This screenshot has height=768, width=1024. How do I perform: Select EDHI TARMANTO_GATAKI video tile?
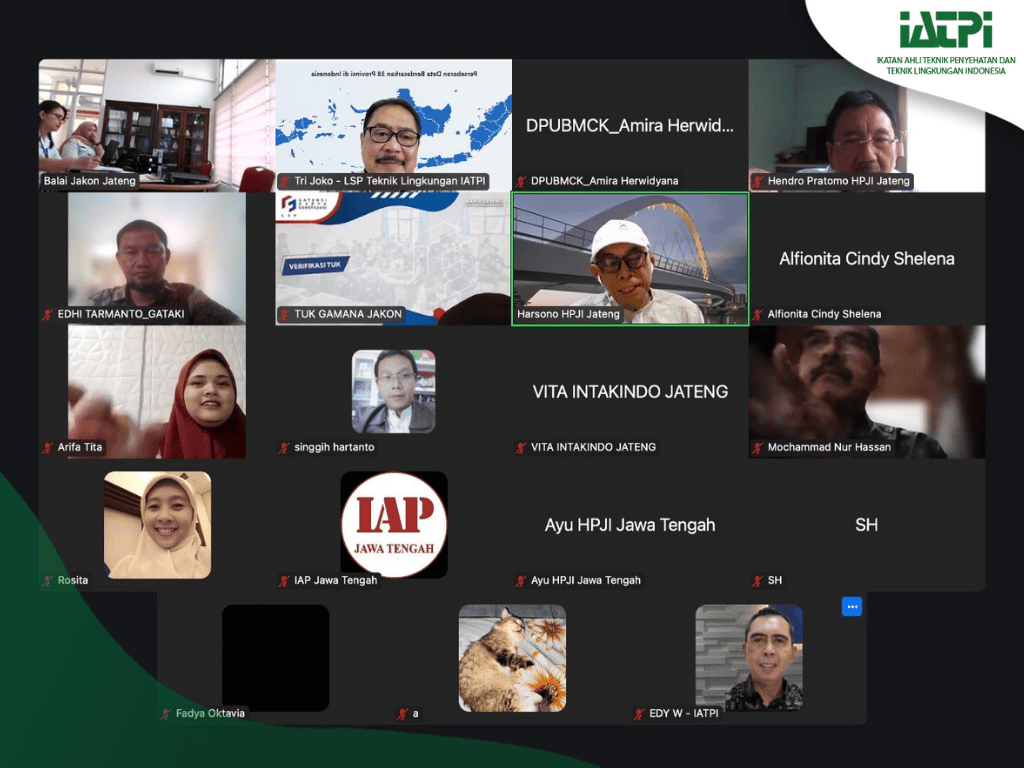[x=157, y=259]
